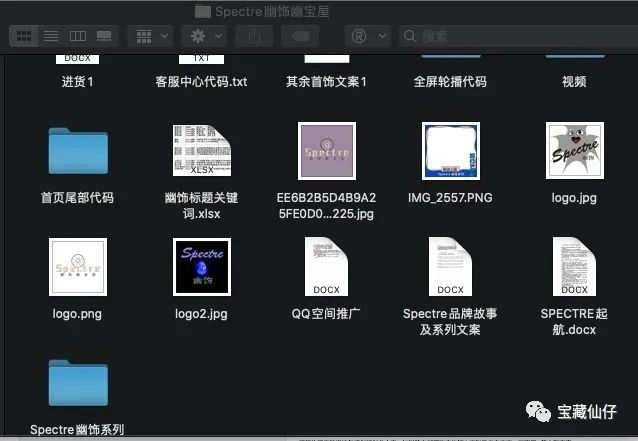Select the Spectre幽饰系列 folder icon
This screenshot has width=638, height=441.
click(78, 382)
